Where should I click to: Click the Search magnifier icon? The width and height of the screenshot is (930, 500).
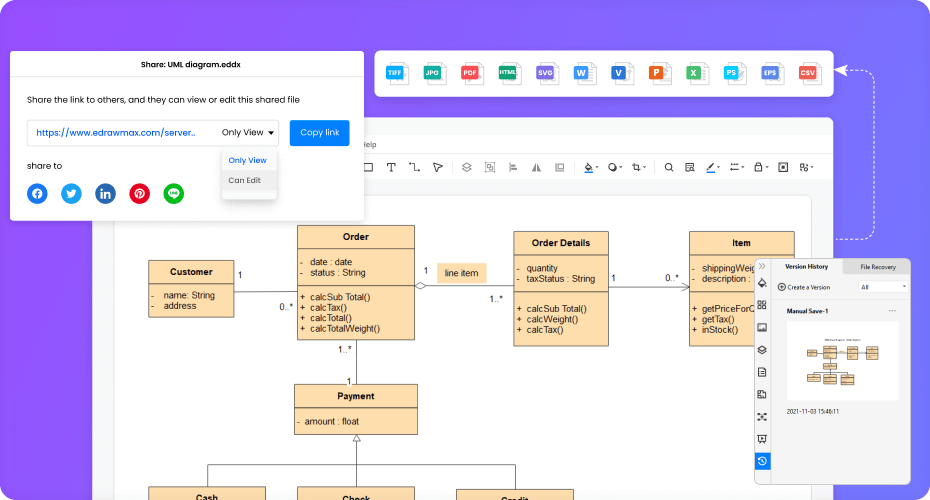(x=668, y=167)
